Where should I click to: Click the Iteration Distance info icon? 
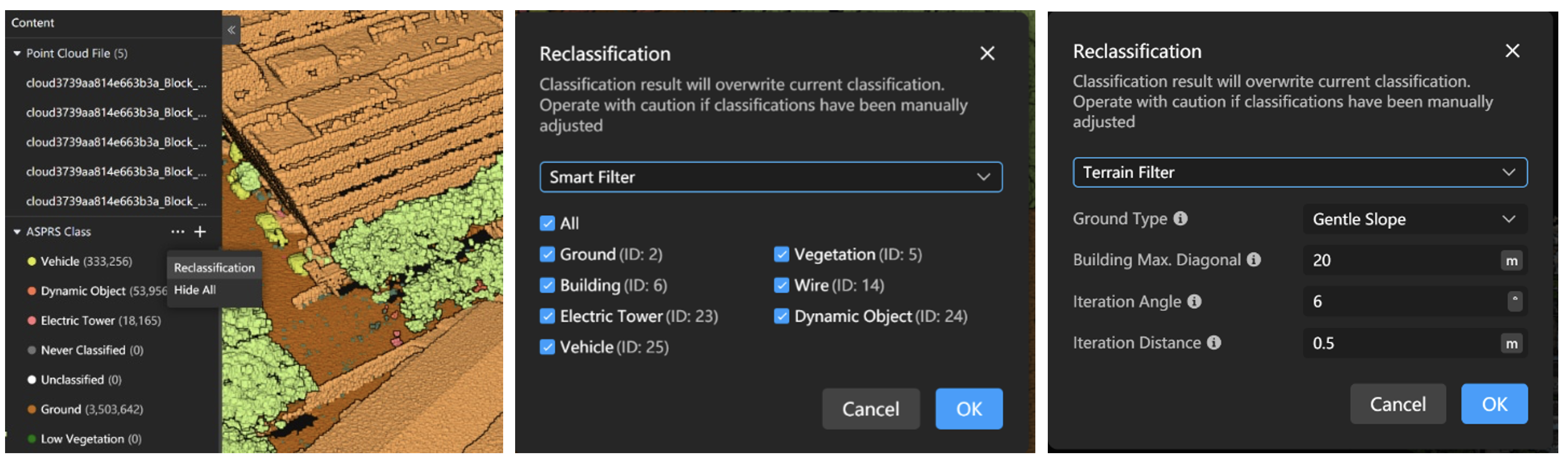pyautogui.click(x=1214, y=343)
